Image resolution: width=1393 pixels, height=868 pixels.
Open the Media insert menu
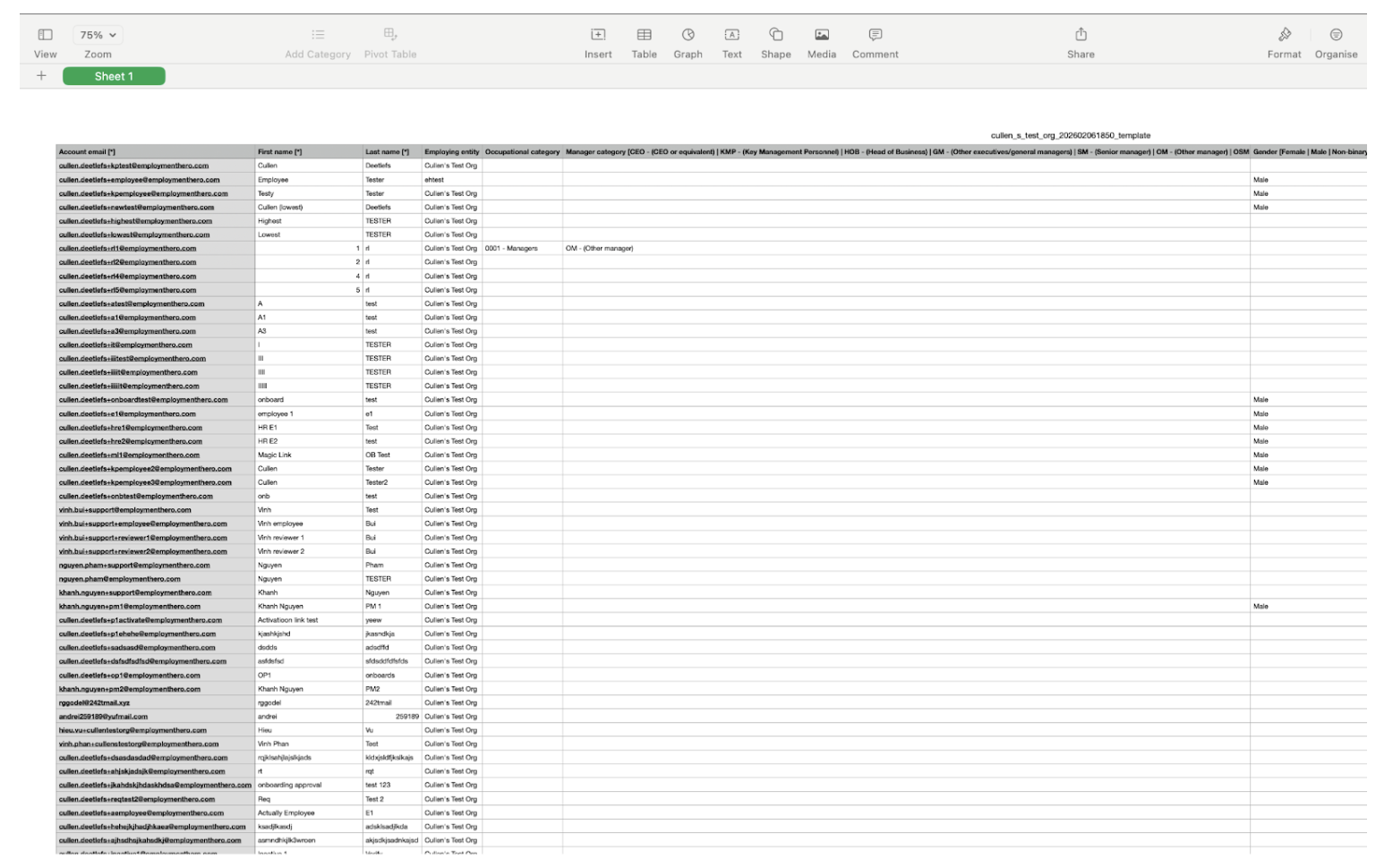(x=821, y=35)
